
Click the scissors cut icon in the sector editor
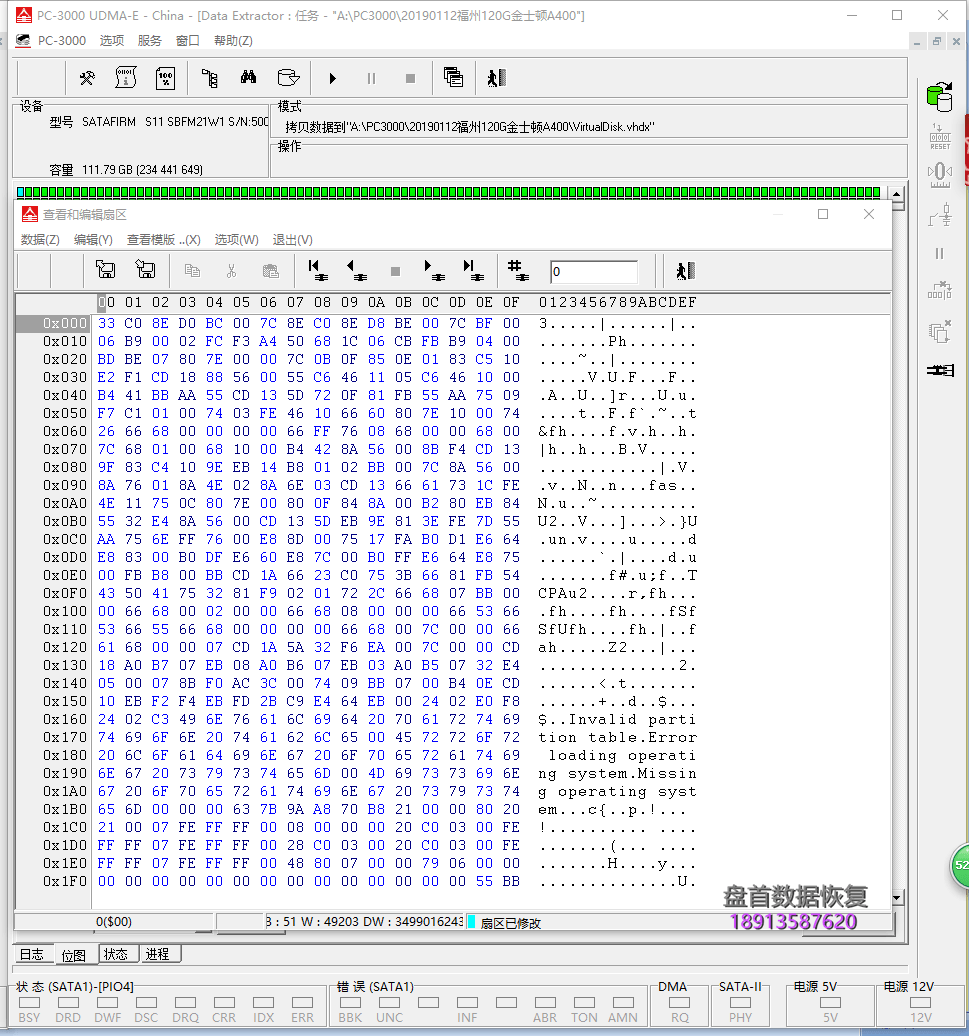coord(231,270)
